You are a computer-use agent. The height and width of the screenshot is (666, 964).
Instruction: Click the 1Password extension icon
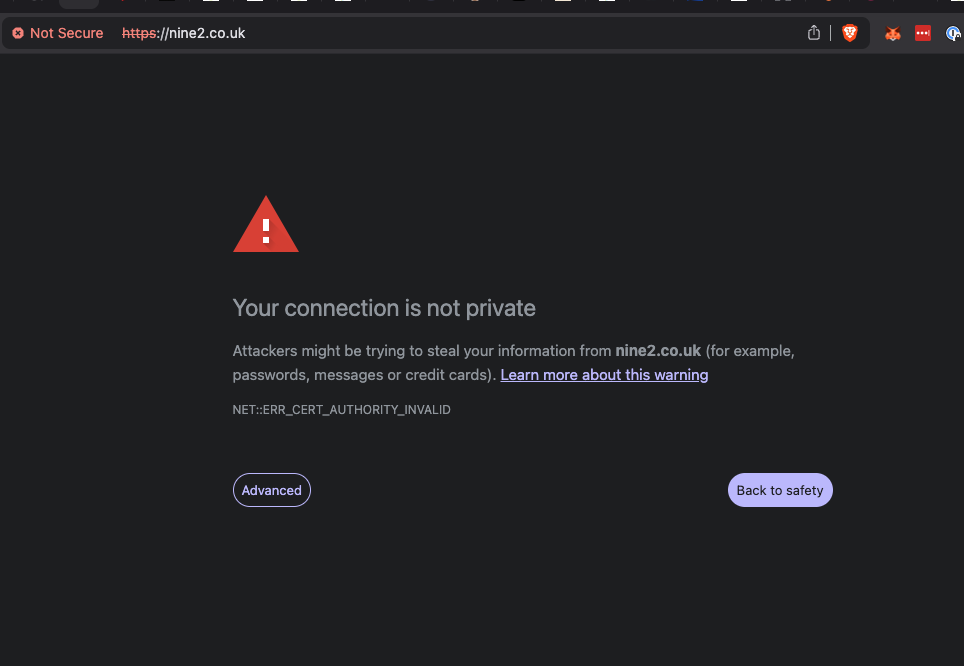tap(954, 33)
